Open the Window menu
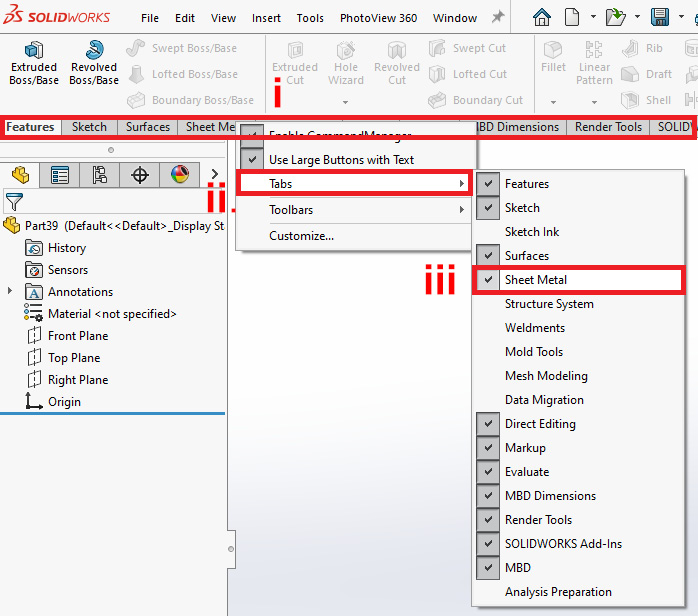This screenshot has height=616, width=698. pos(455,18)
